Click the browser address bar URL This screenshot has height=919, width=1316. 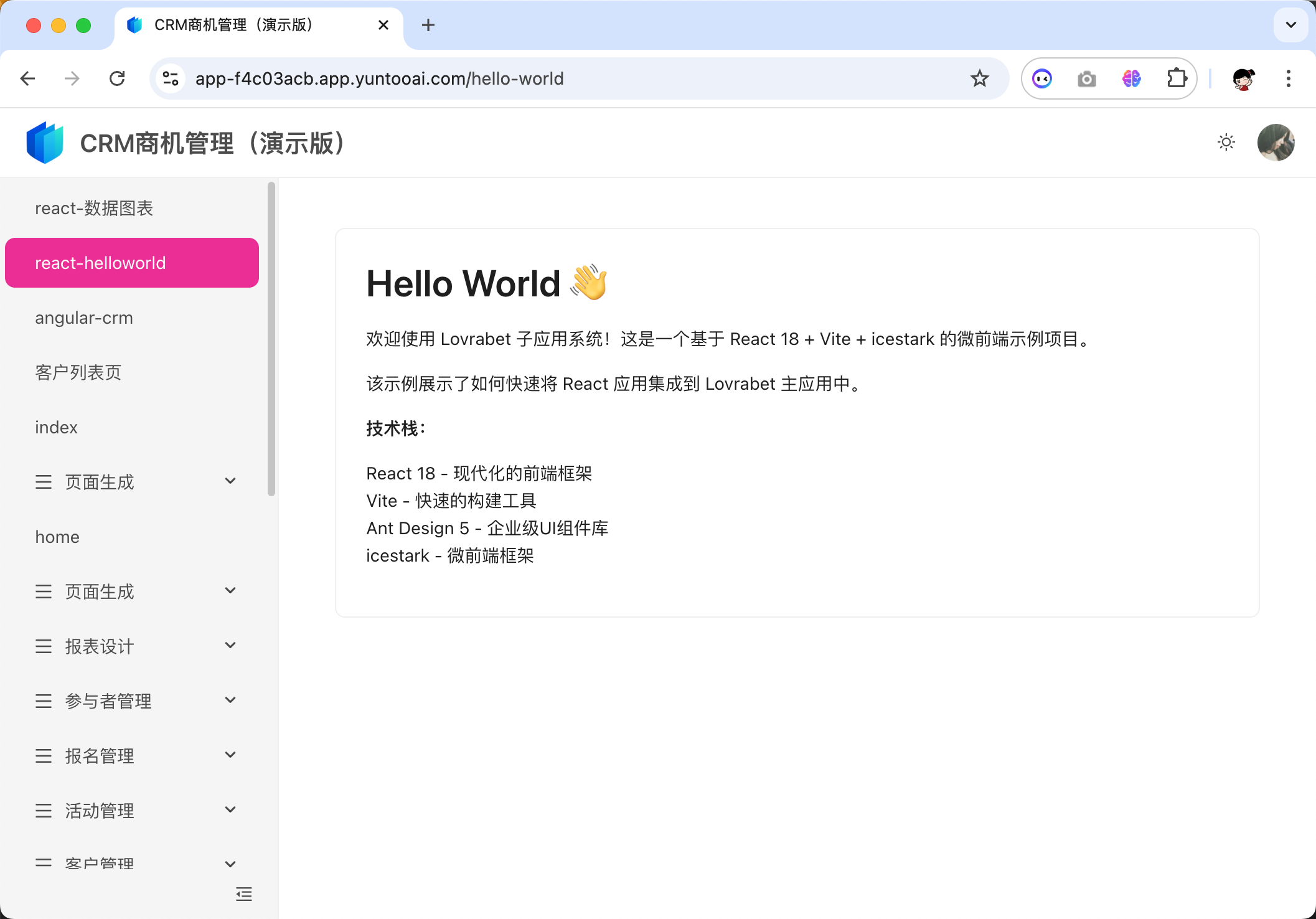coord(379,78)
